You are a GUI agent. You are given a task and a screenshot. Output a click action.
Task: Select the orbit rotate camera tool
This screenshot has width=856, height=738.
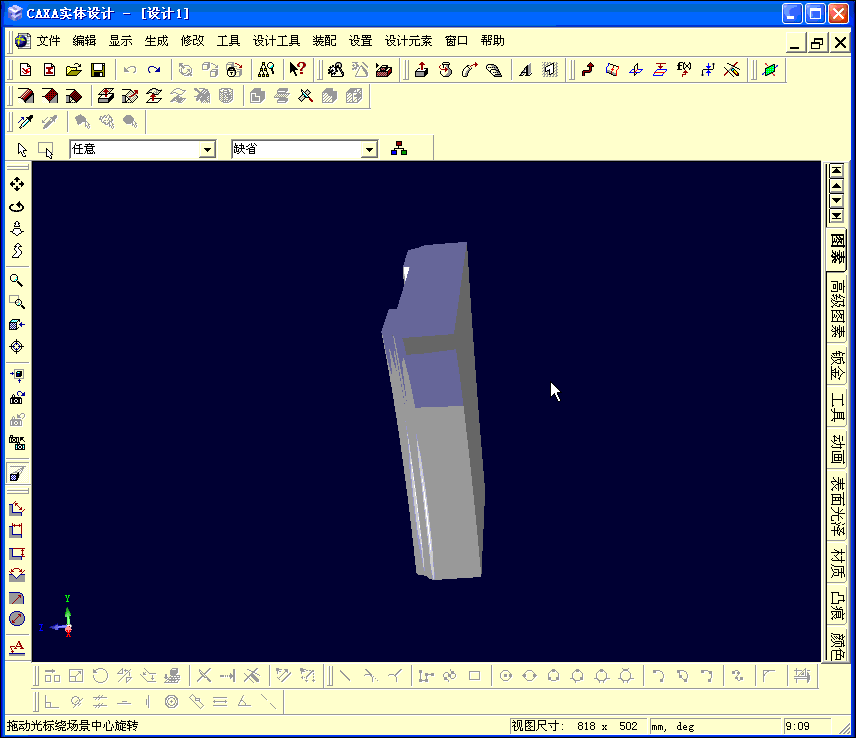[x=17, y=207]
